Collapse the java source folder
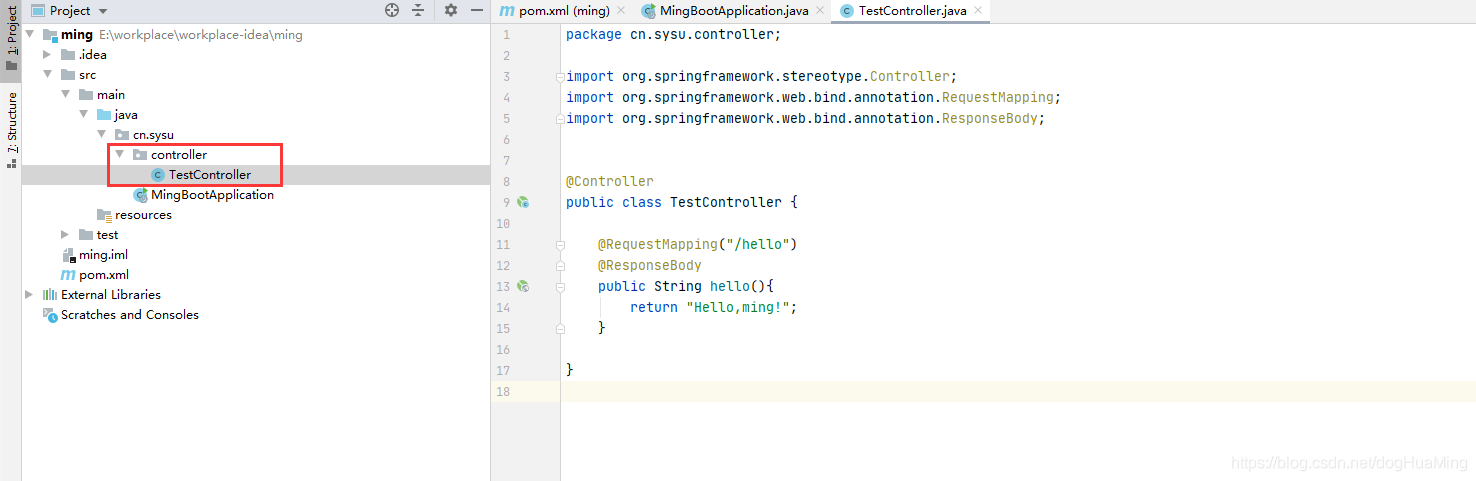Screen dimensions: 1476x481 tap(83, 115)
